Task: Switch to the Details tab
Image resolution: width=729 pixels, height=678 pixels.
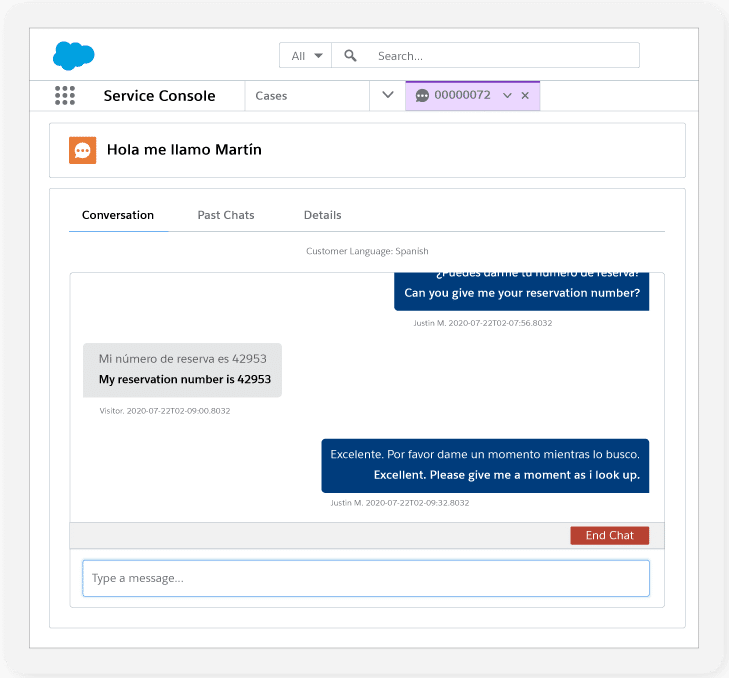Action: click(x=323, y=215)
